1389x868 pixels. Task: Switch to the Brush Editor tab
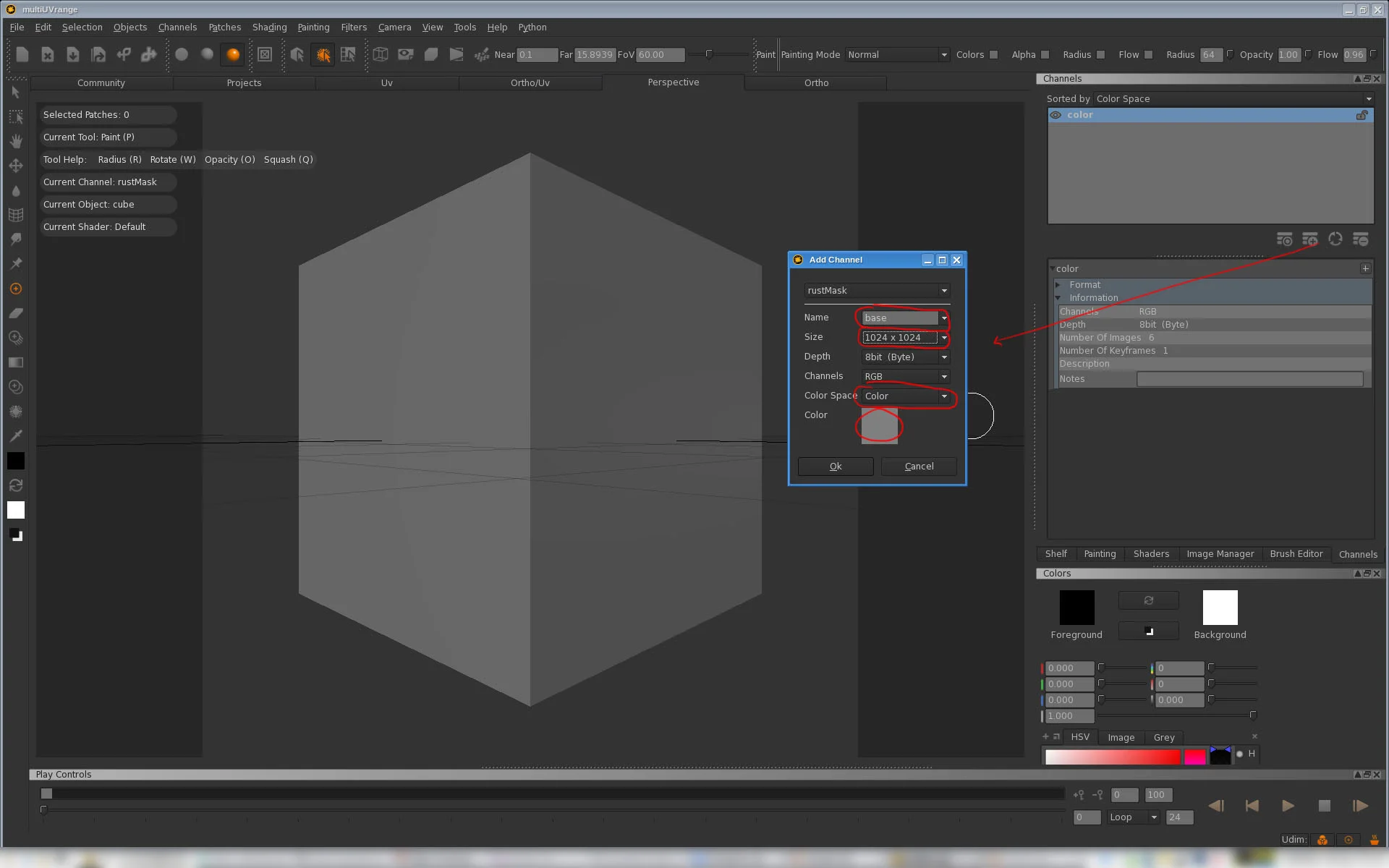coord(1296,554)
